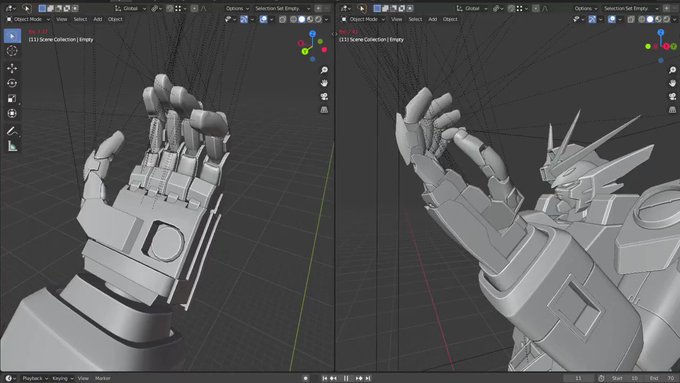Switch perspective/orthographic grid icon in left viewport
The image size is (680, 383).
click(x=324, y=110)
